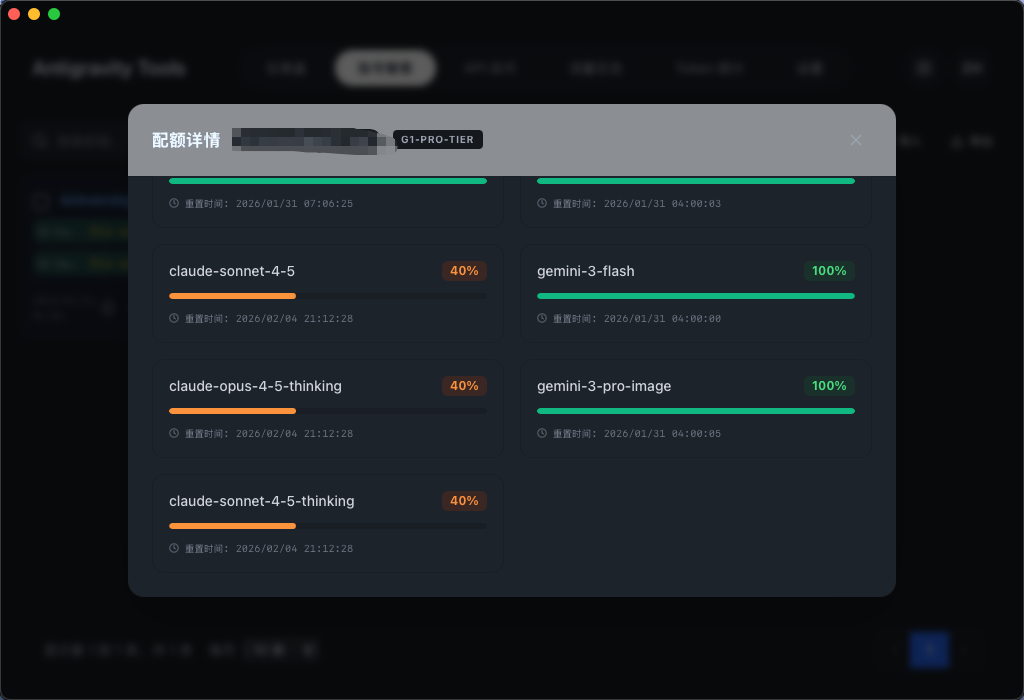Click the 配额详情 dialog title
1024x700 pixels.
point(186,140)
